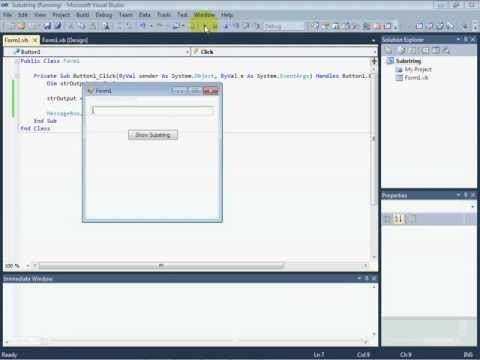Close the running Form1 window
This screenshot has height=360, width=480.
[x=210, y=91]
